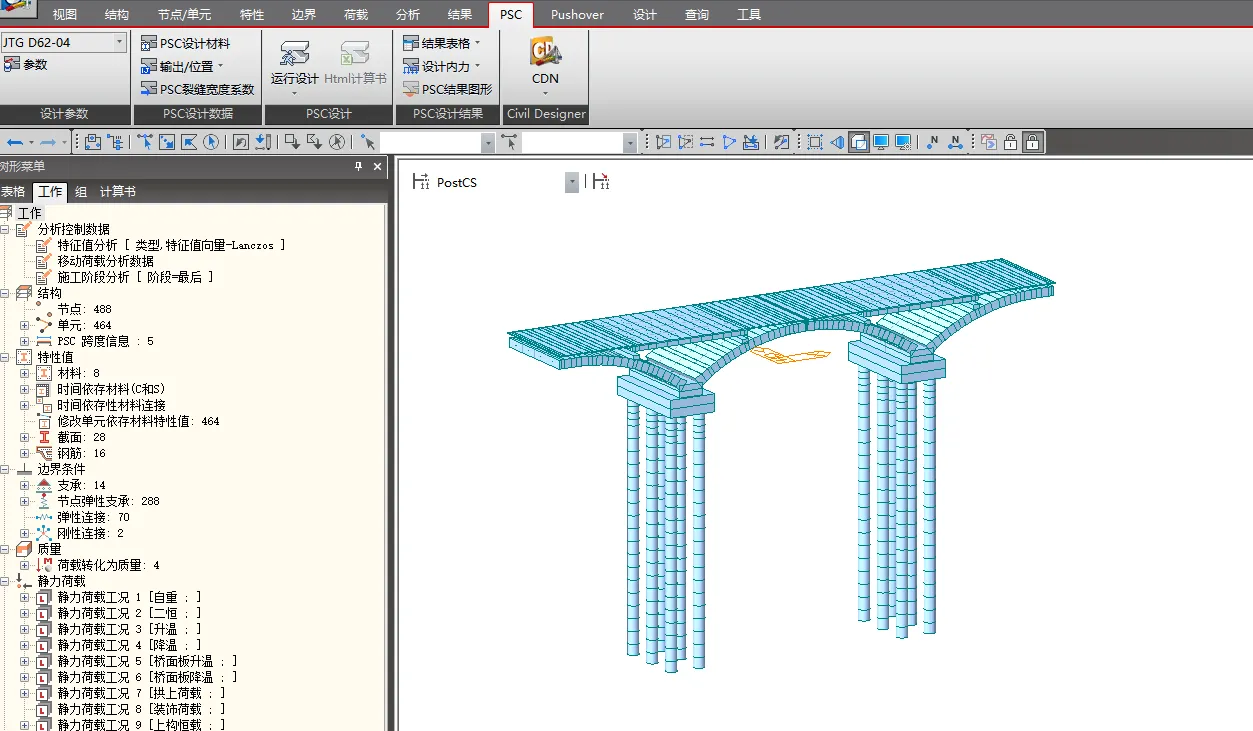Click the 钢筋 rebar icon in tree
The image size is (1253, 731).
click(44, 453)
